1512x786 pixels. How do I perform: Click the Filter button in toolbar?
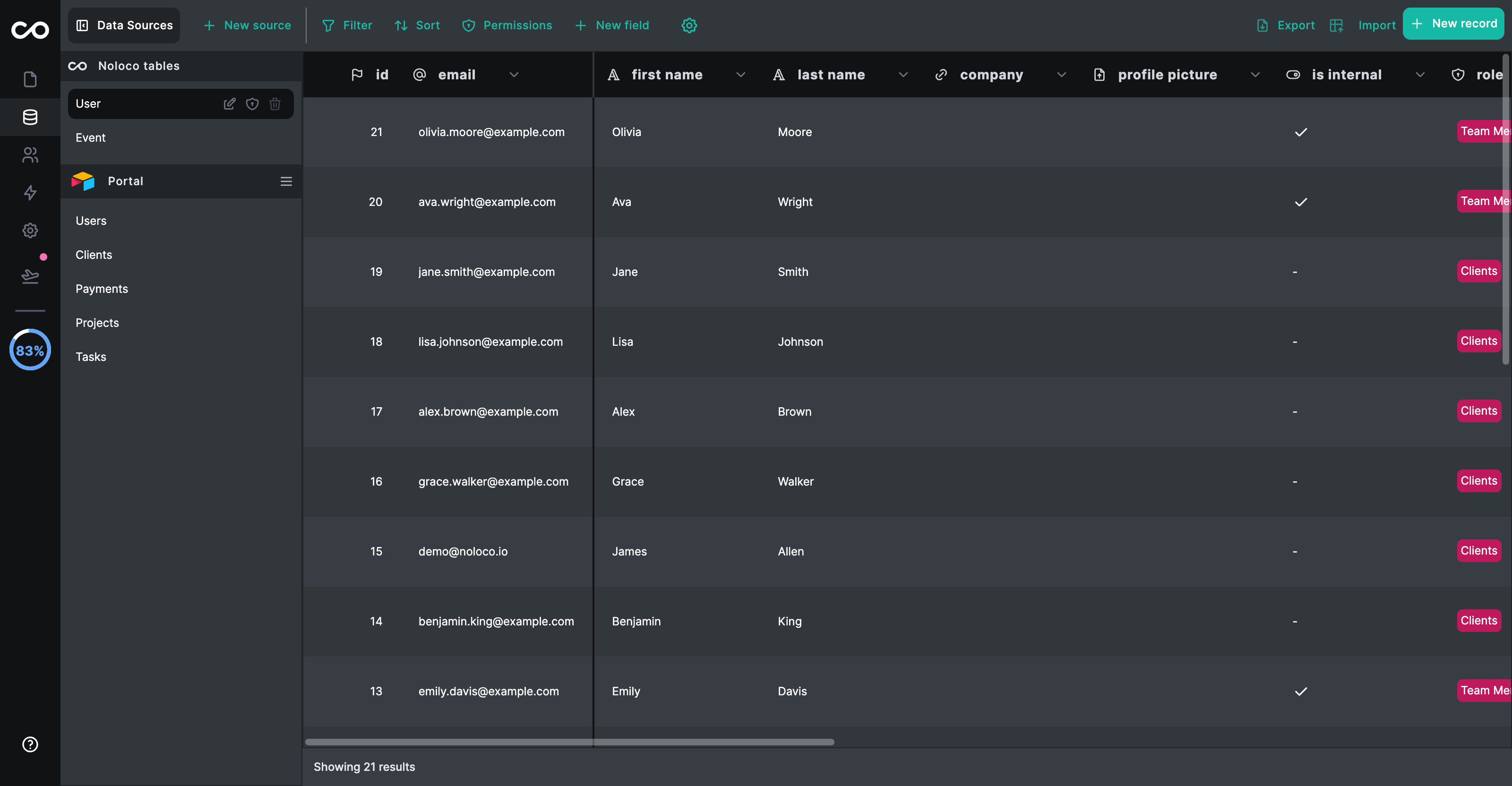(x=347, y=25)
